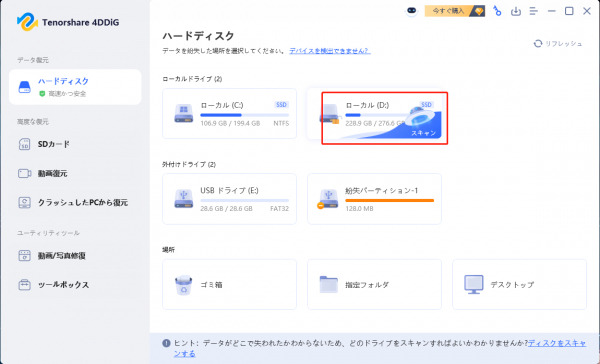Click the NTFS label on drive C:
Screen dimensions: 600x364
[281, 123]
